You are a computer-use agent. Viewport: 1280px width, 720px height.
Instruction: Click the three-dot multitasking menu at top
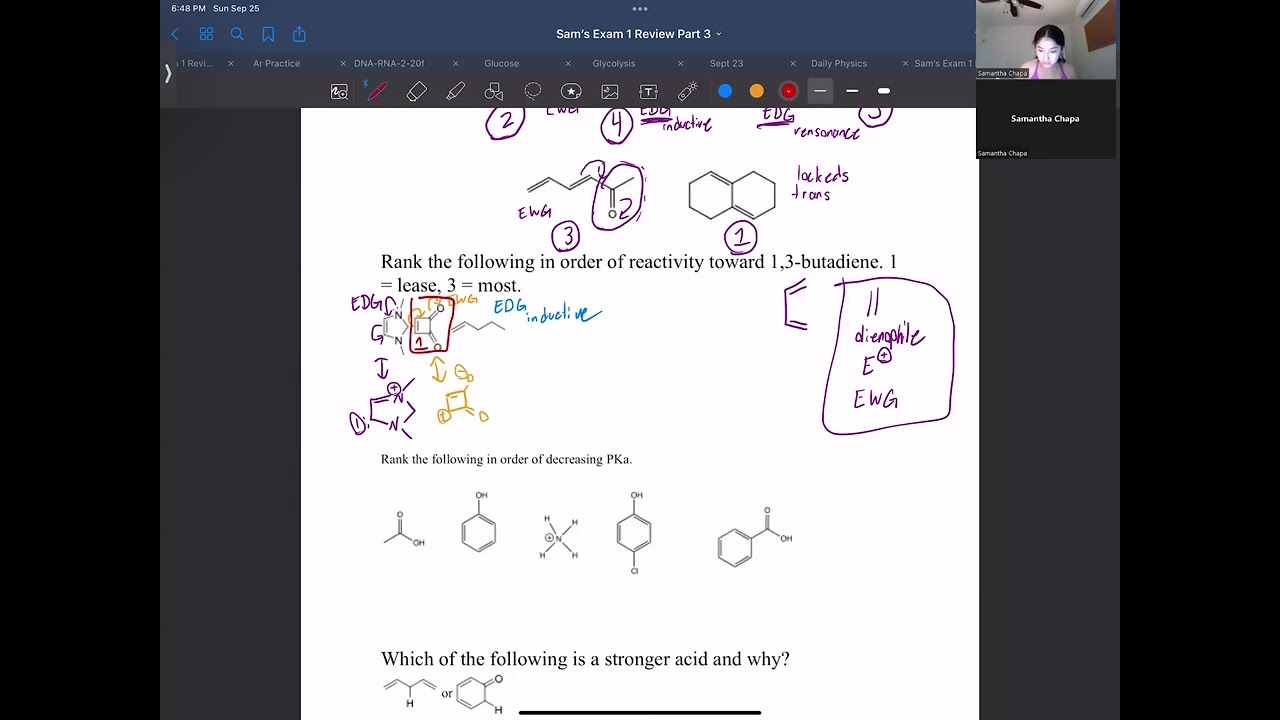640,8
